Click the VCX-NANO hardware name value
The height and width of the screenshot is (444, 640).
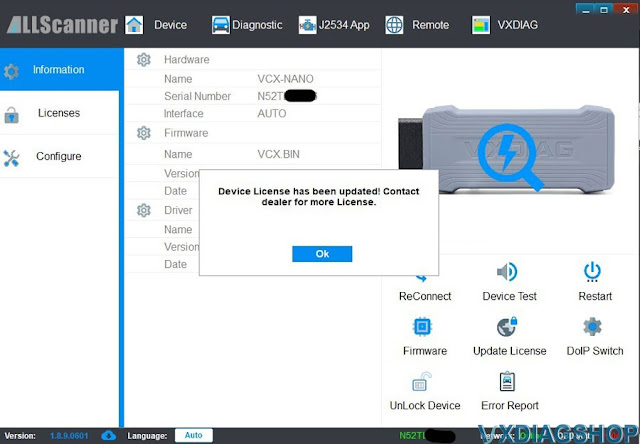[285, 79]
